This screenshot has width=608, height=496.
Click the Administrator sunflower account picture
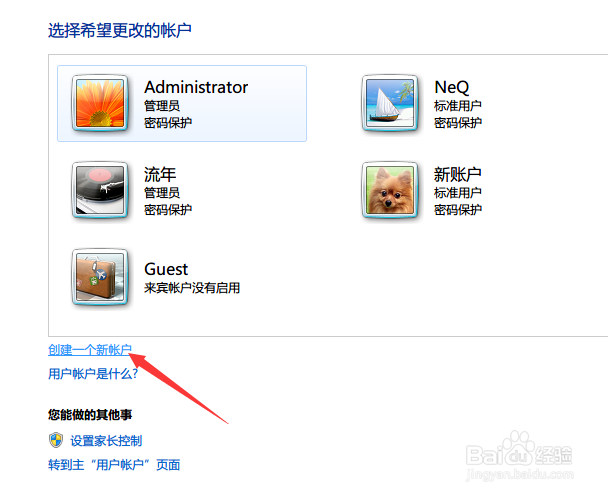(x=100, y=103)
